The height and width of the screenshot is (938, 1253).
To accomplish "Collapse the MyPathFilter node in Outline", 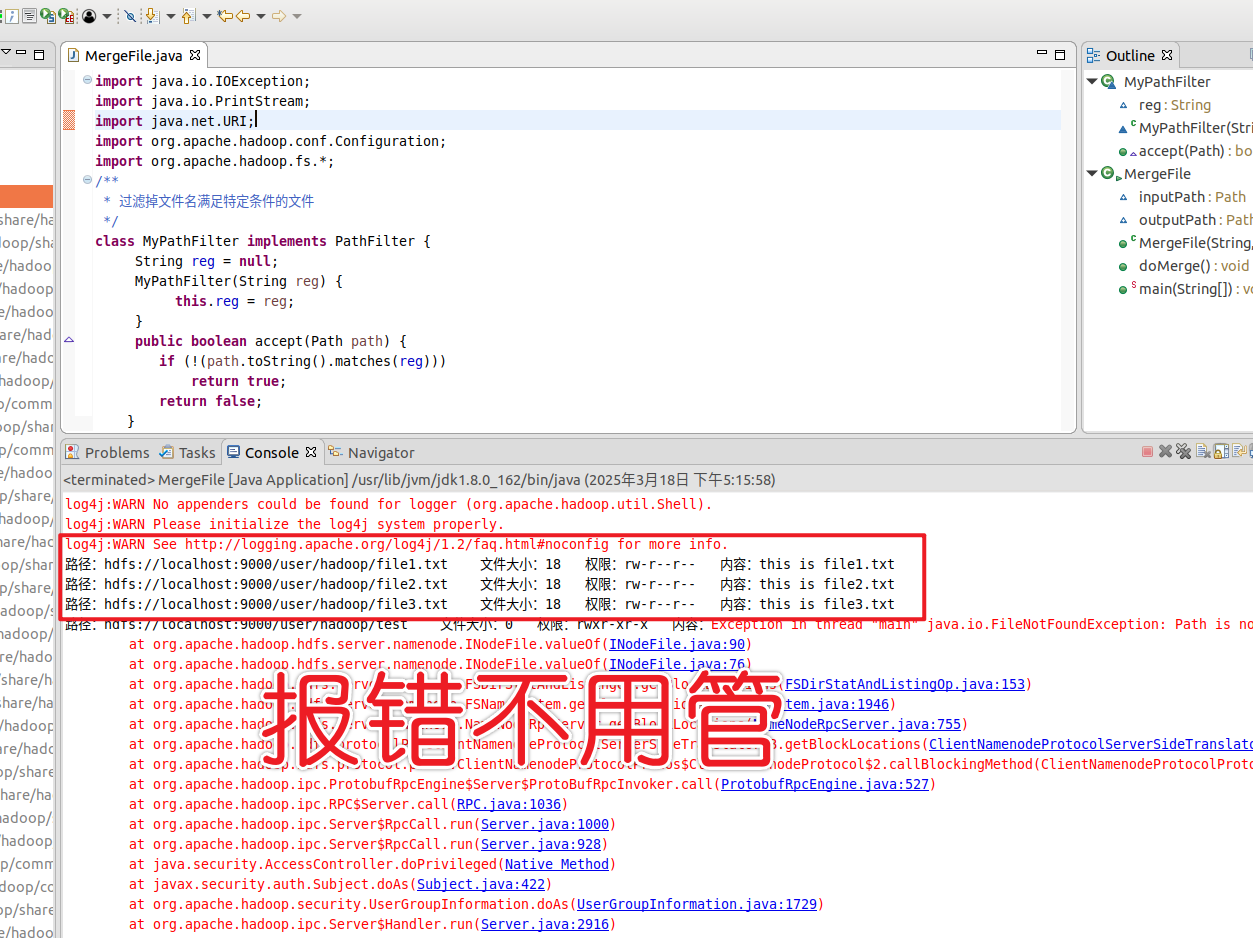I will (x=1093, y=82).
